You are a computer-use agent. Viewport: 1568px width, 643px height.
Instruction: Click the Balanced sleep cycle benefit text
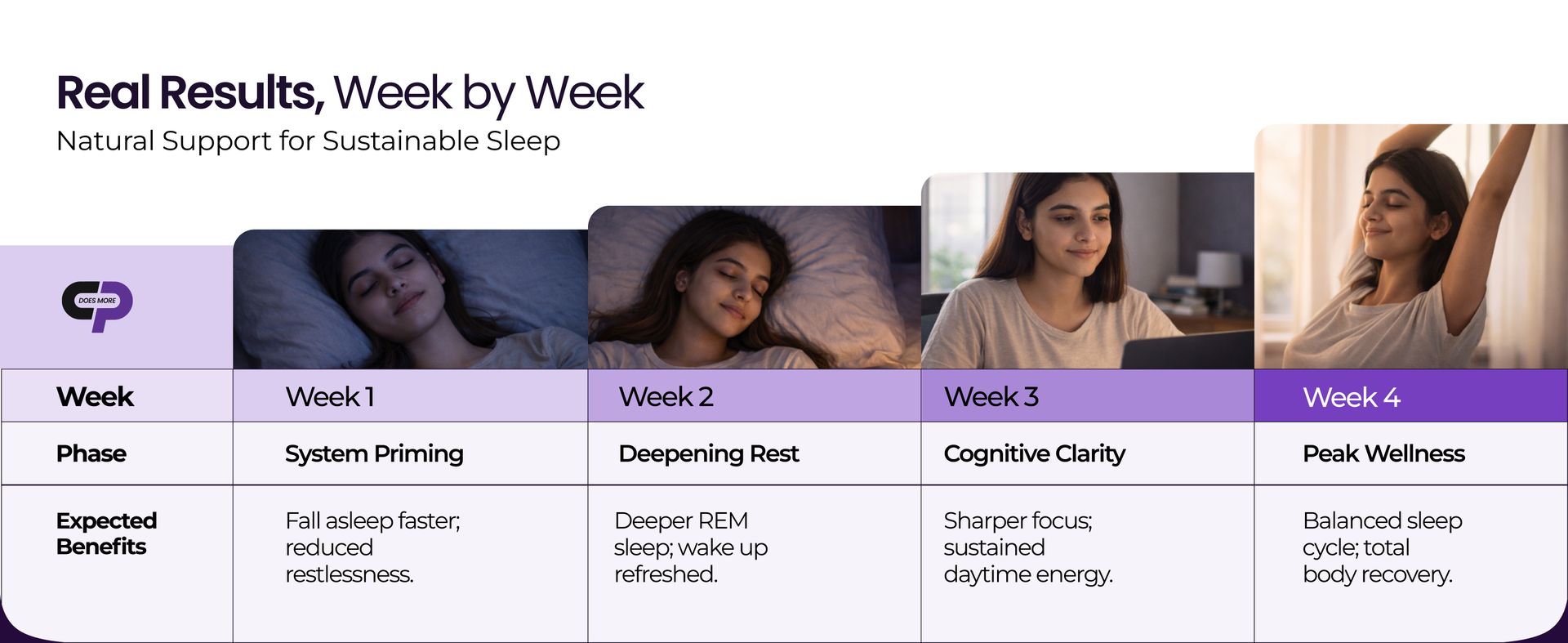point(1382,547)
